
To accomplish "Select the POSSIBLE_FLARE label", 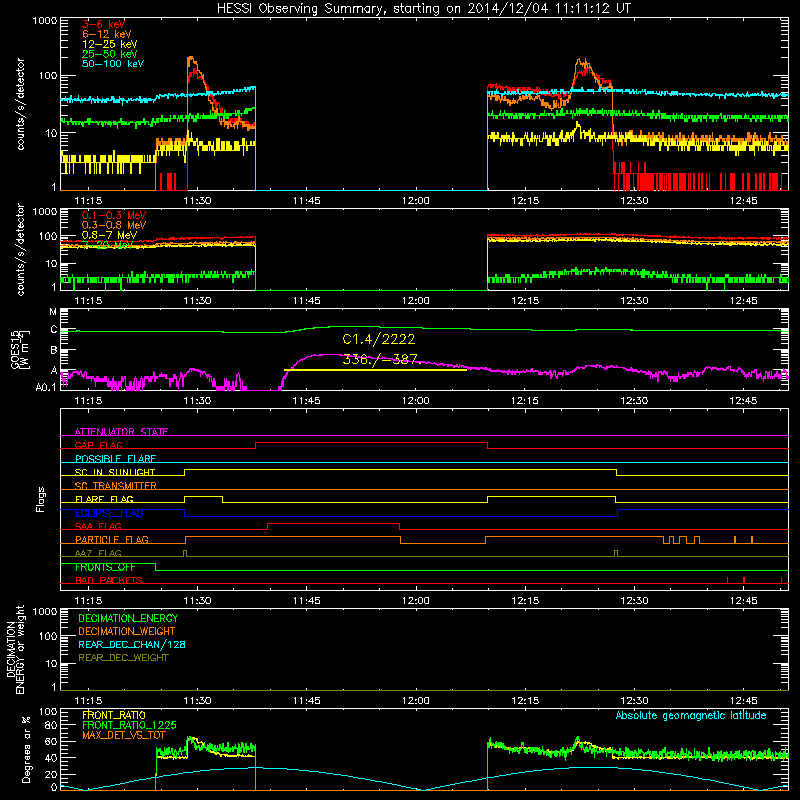I will coord(115,459).
